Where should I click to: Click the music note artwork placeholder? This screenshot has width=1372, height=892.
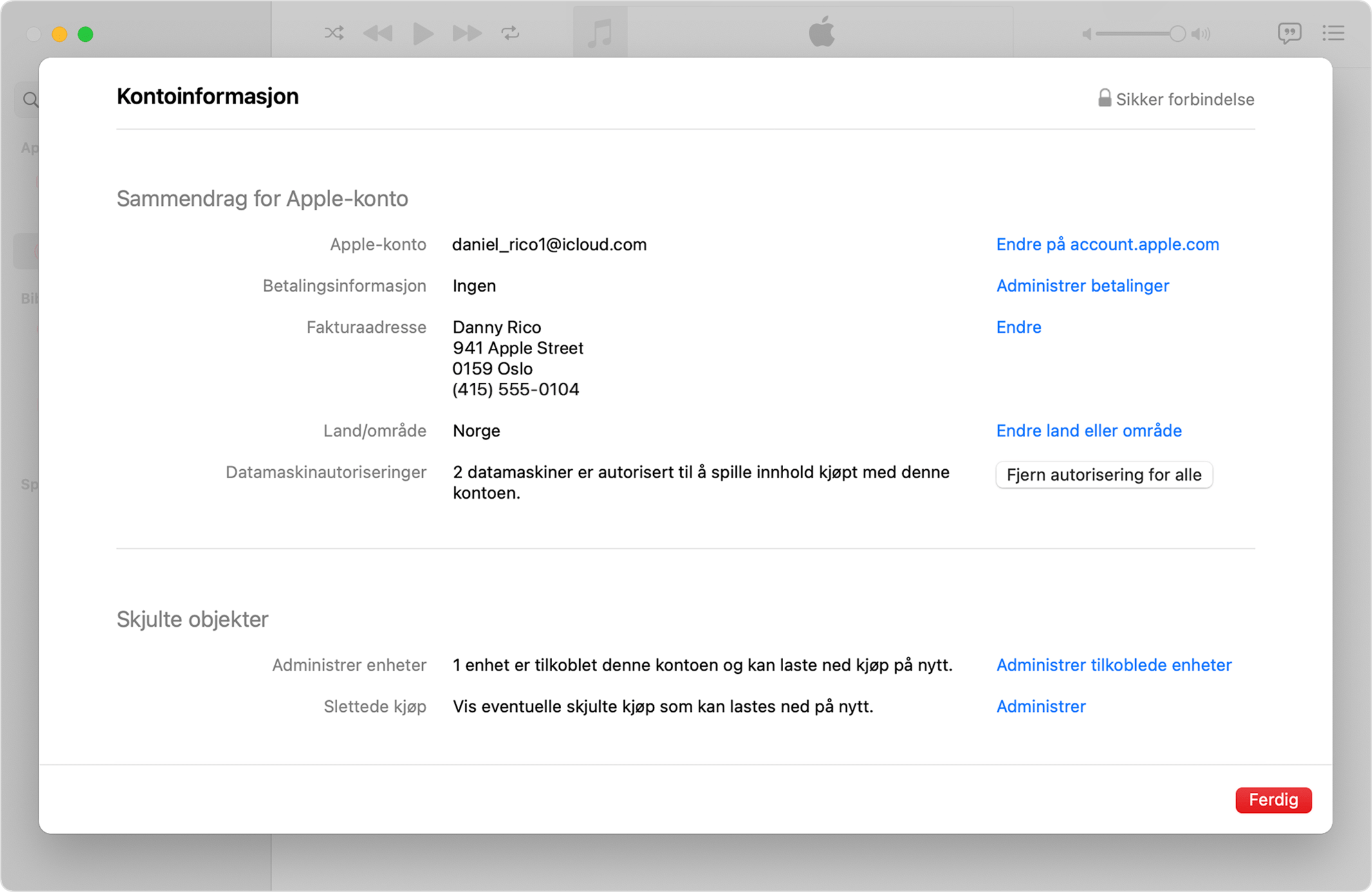[600, 32]
